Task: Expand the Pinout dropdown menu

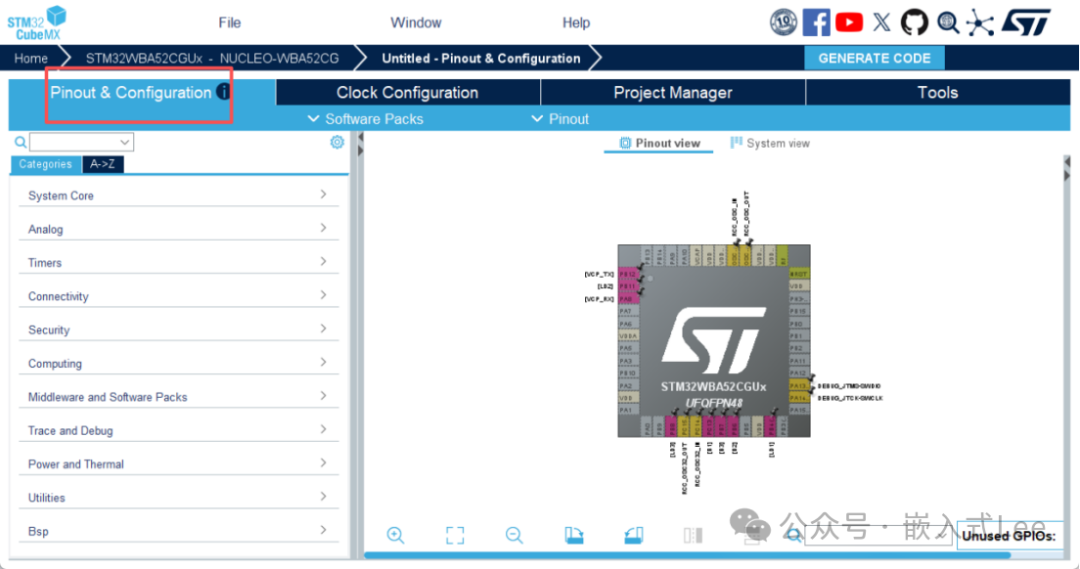Action: 560,118
